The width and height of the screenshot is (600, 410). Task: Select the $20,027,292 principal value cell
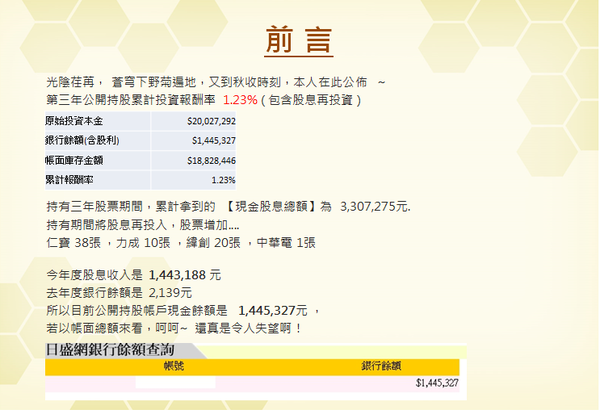(211, 120)
